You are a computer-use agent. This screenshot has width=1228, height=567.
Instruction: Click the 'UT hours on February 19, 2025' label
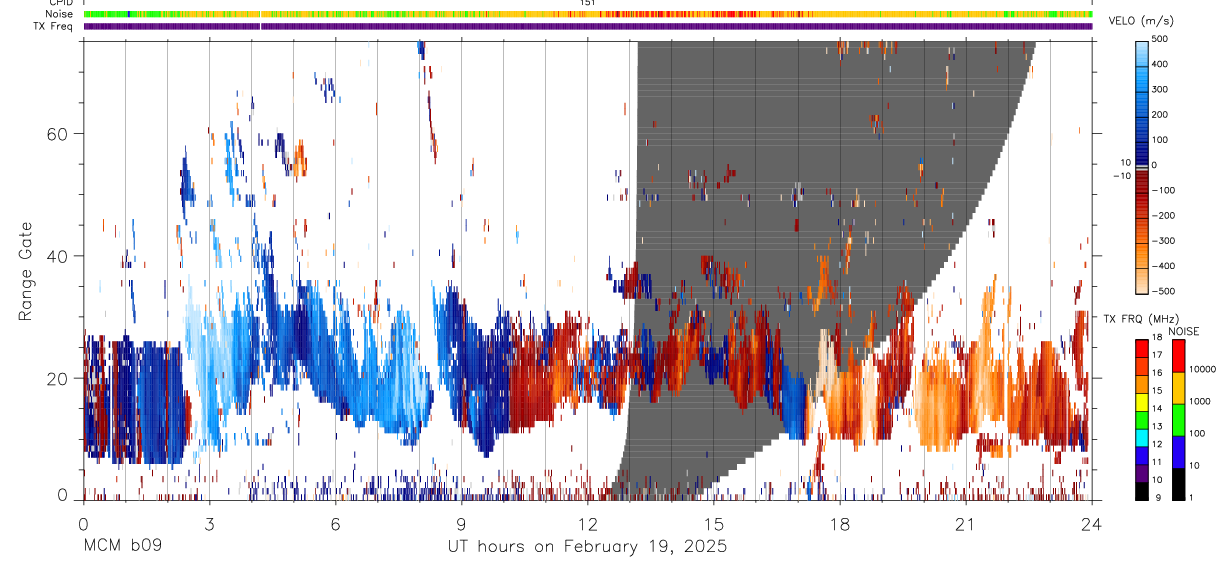(x=587, y=548)
